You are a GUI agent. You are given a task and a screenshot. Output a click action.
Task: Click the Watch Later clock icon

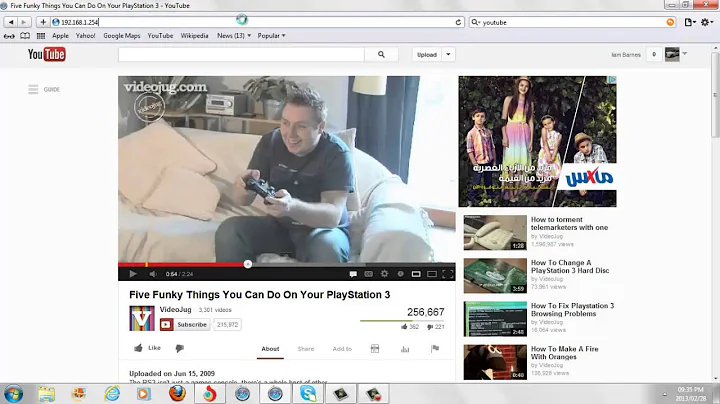point(400,274)
